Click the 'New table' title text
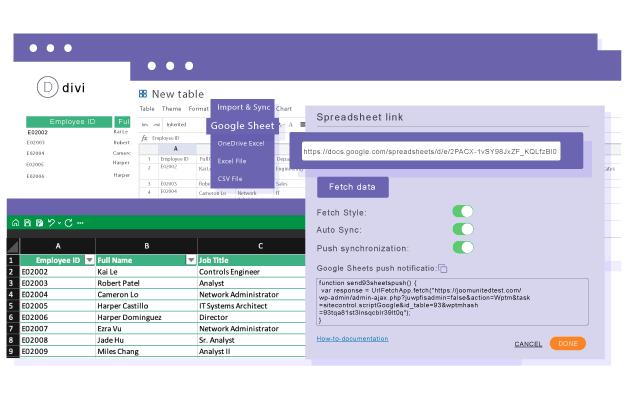The width and height of the screenshot is (630, 396). [178, 94]
